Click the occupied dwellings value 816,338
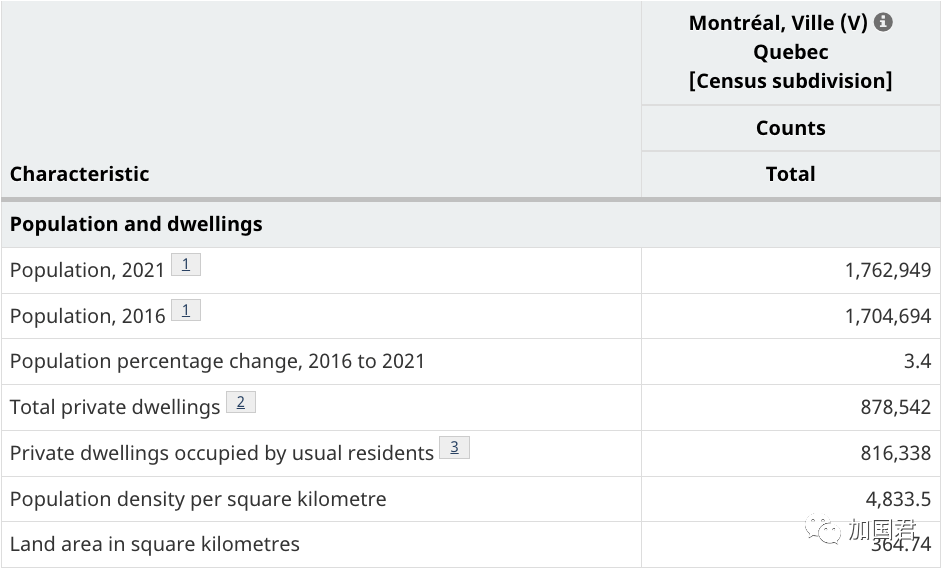Screen dimensions: 947x571 click(895, 453)
